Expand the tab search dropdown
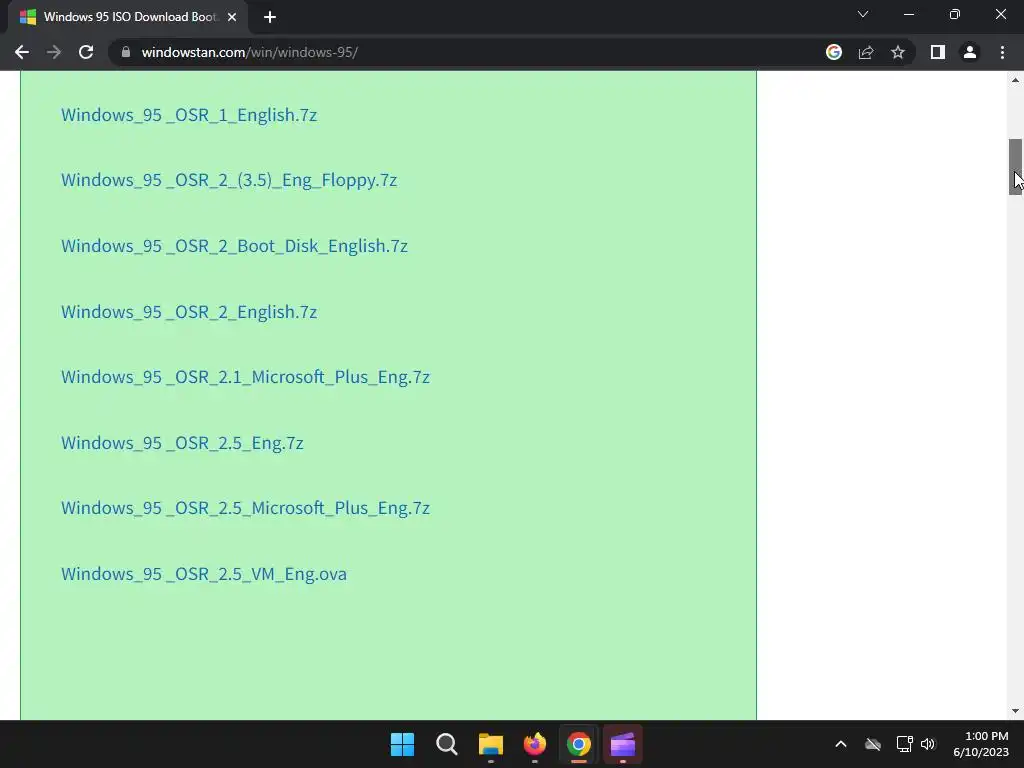 pos(863,14)
